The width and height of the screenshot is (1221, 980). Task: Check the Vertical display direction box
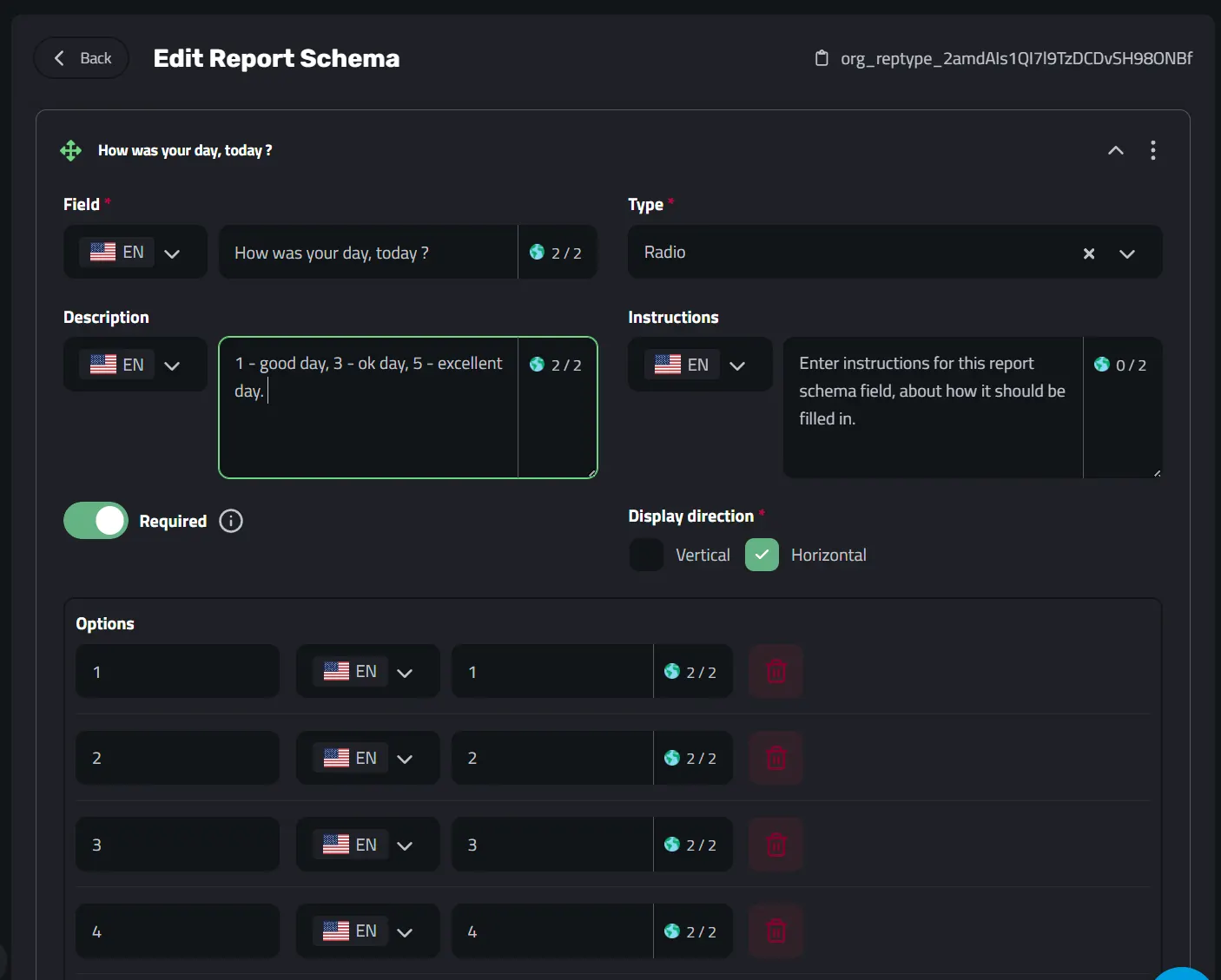tap(646, 555)
